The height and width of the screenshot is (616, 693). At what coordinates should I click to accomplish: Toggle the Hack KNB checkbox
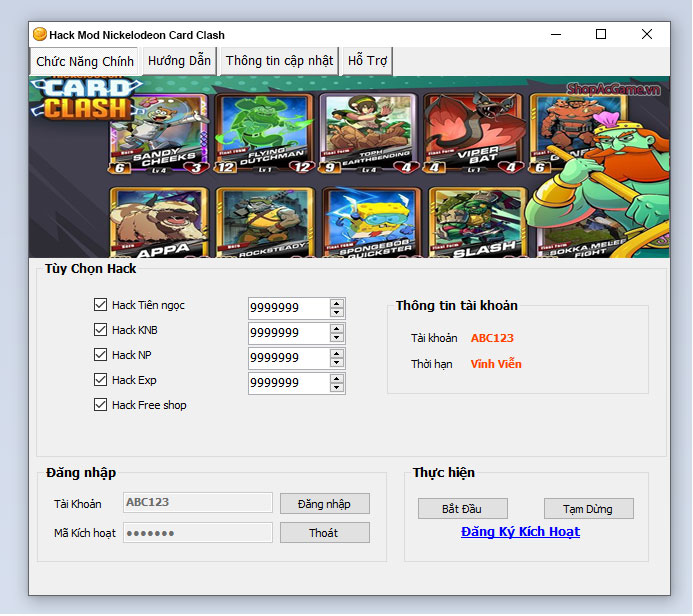(x=100, y=330)
